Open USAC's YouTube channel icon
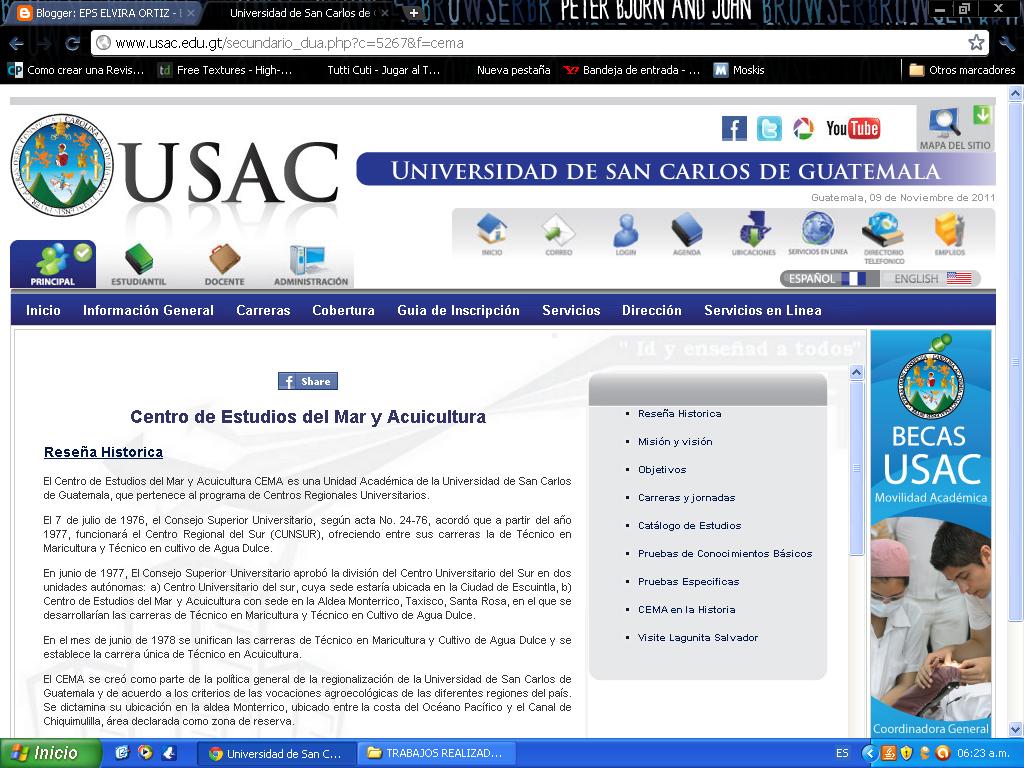Image resolution: width=1024 pixels, height=768 pixels. tap(852, 128)
